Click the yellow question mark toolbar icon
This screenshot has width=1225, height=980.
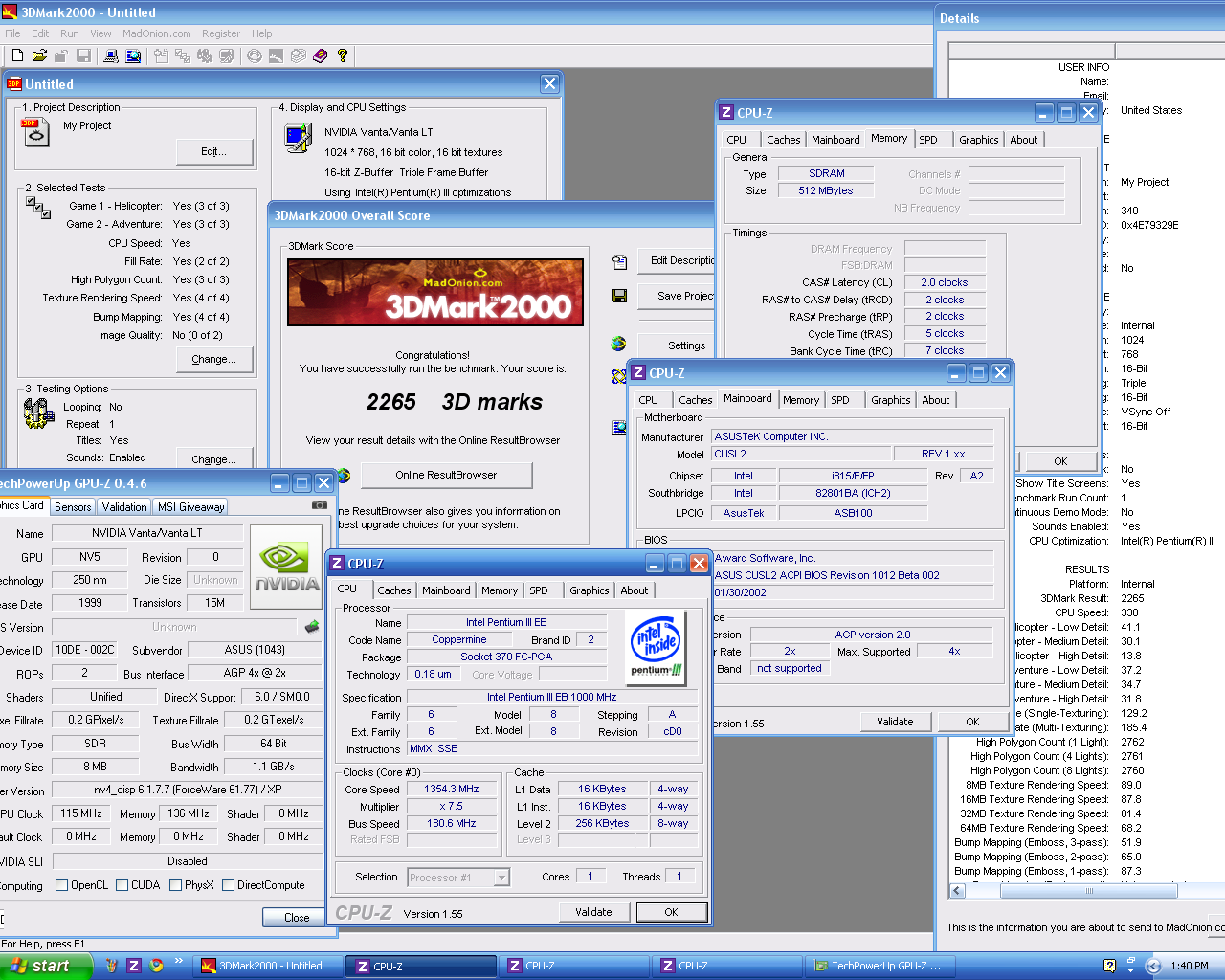pos(342,56)
